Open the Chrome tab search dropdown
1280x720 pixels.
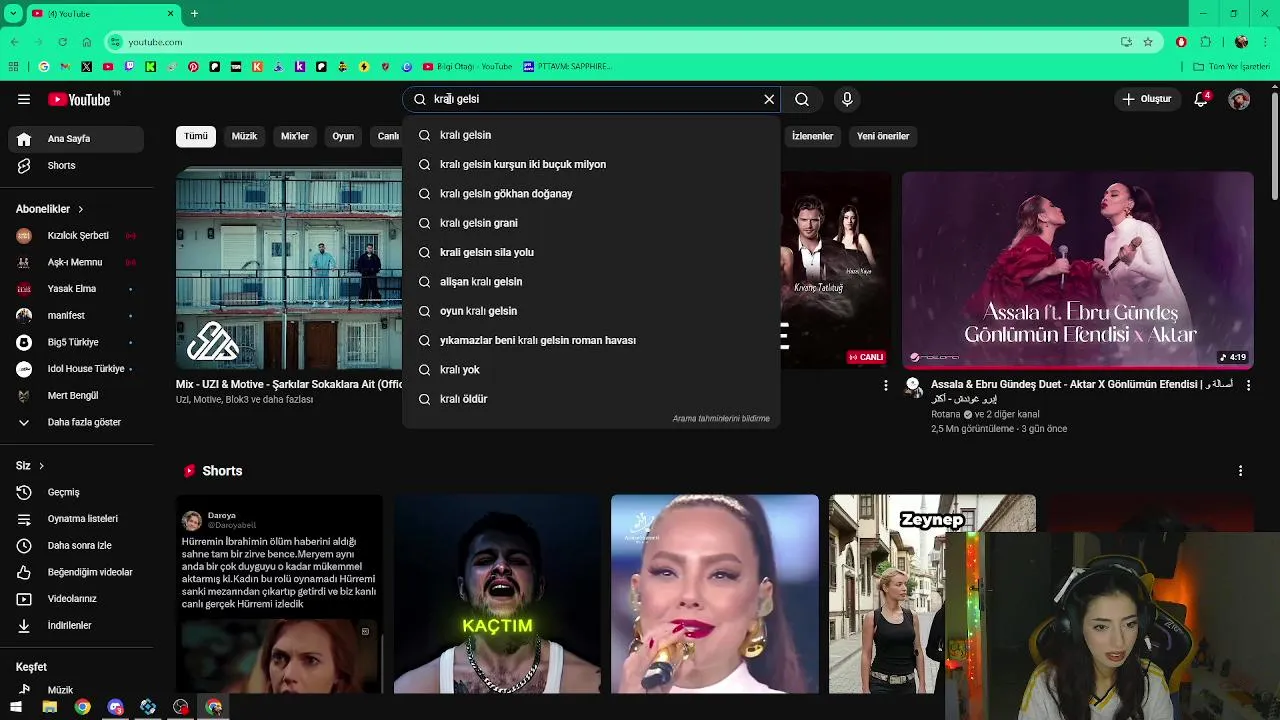pos(13,13)
